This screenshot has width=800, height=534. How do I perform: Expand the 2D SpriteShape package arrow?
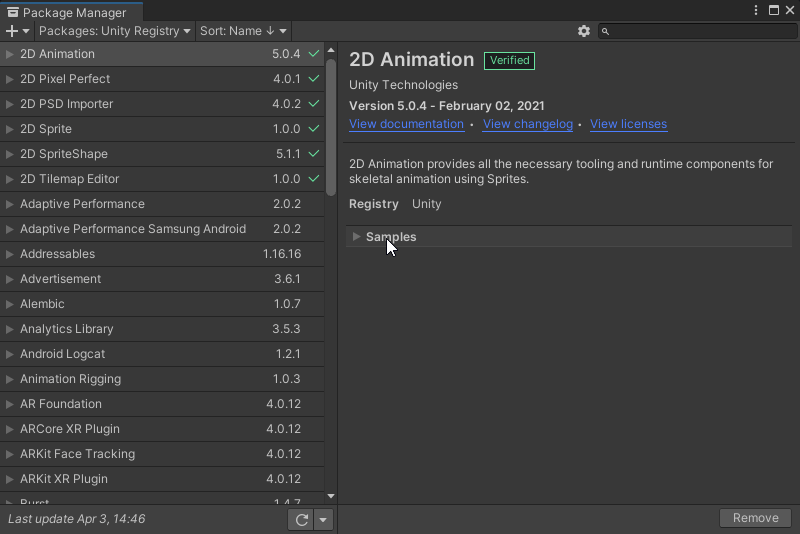9,154
